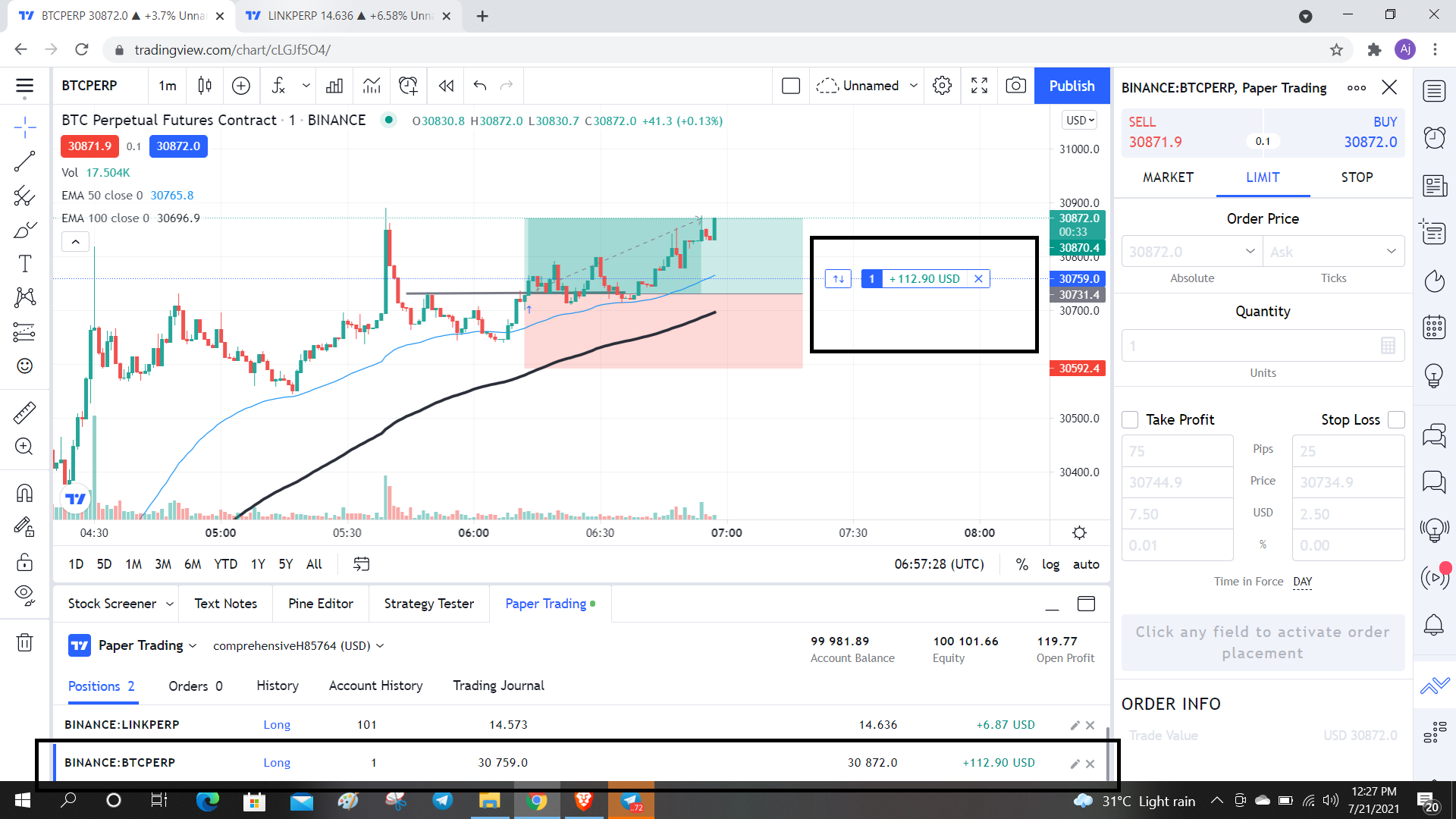This screenshot has height=819, width=1456.
Task: Open the go to date calendar icon
Action: pyautogui.click(x=362, y=564)
